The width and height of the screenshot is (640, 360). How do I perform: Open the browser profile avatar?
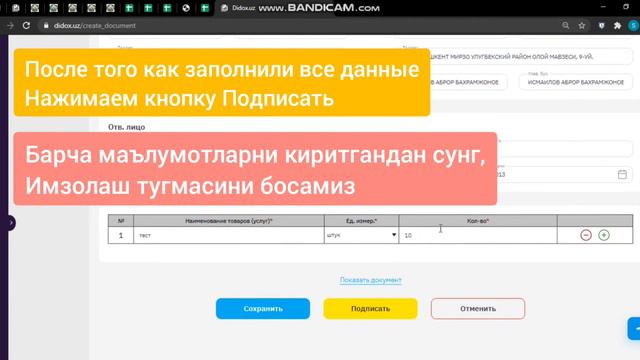coord(633,25)
